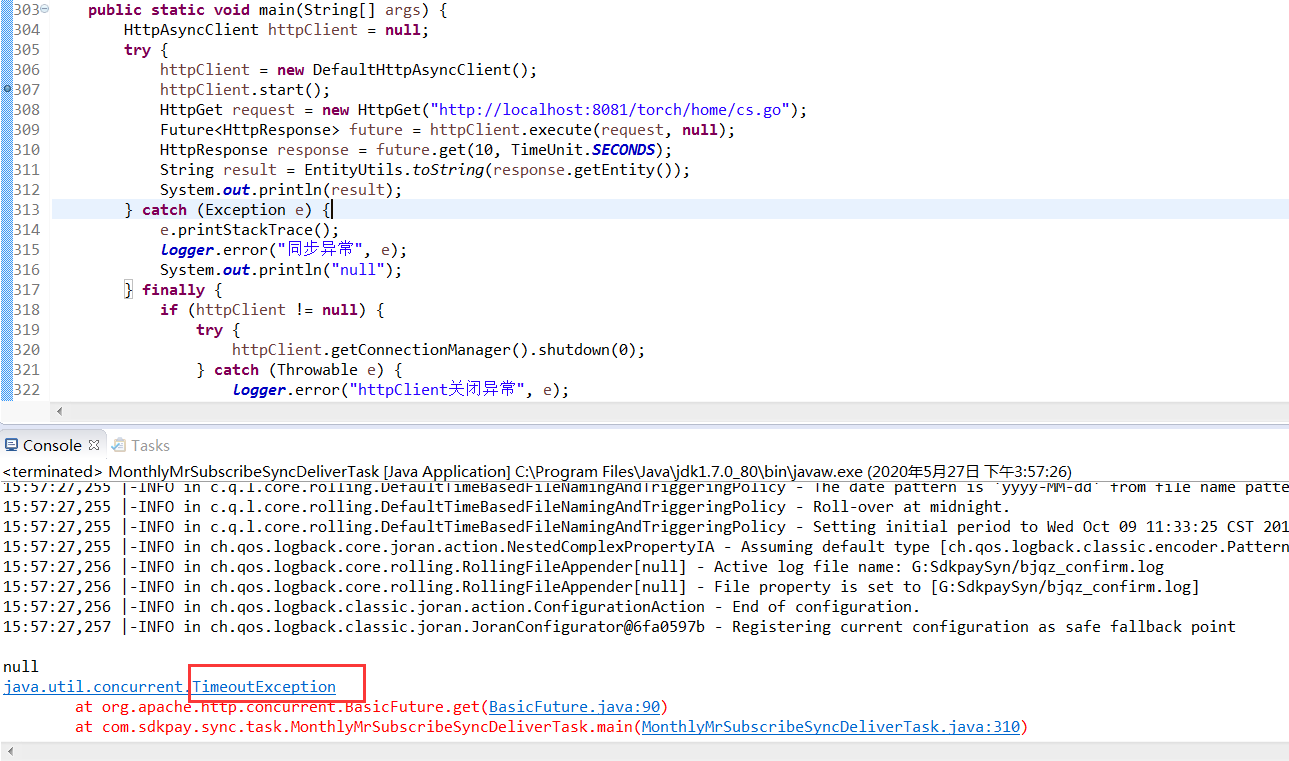1289x761 pixels.
Task: Open the BasicFuture.java:90 stack trace link
Action: (573, 706)
